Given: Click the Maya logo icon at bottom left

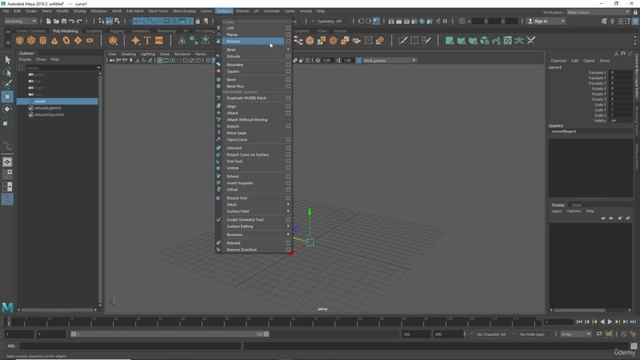Looking at the screenshot, I should [7, 307].
